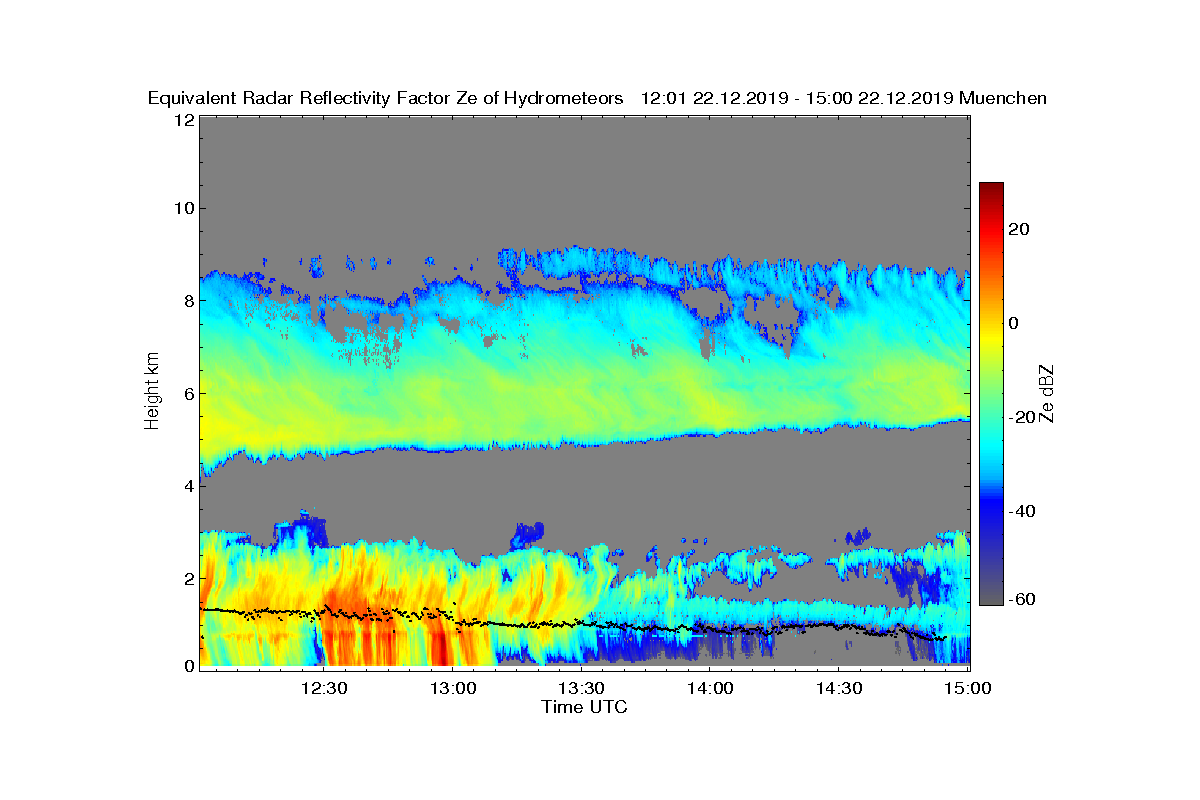Image resolution: width=1200 pixels, height=800 pixels.
Task: Click the colorbar '20' value label
Action: pos(1019,229)
